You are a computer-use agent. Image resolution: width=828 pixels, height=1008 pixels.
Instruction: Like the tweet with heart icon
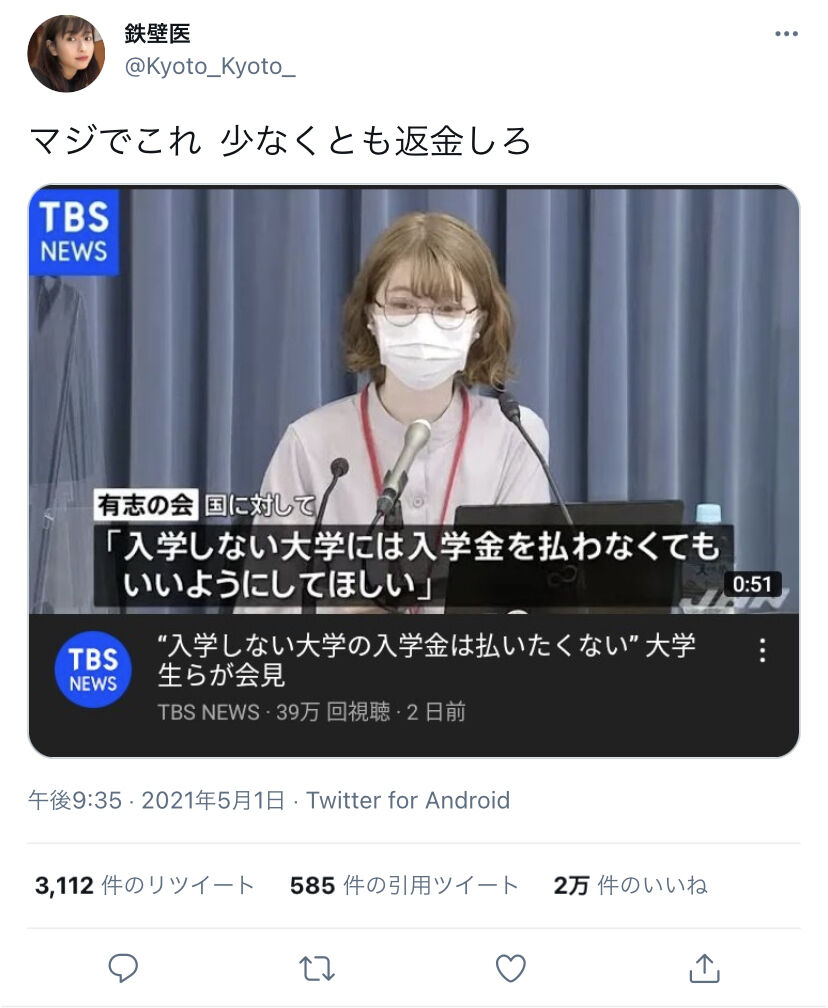tap(510, 968)
